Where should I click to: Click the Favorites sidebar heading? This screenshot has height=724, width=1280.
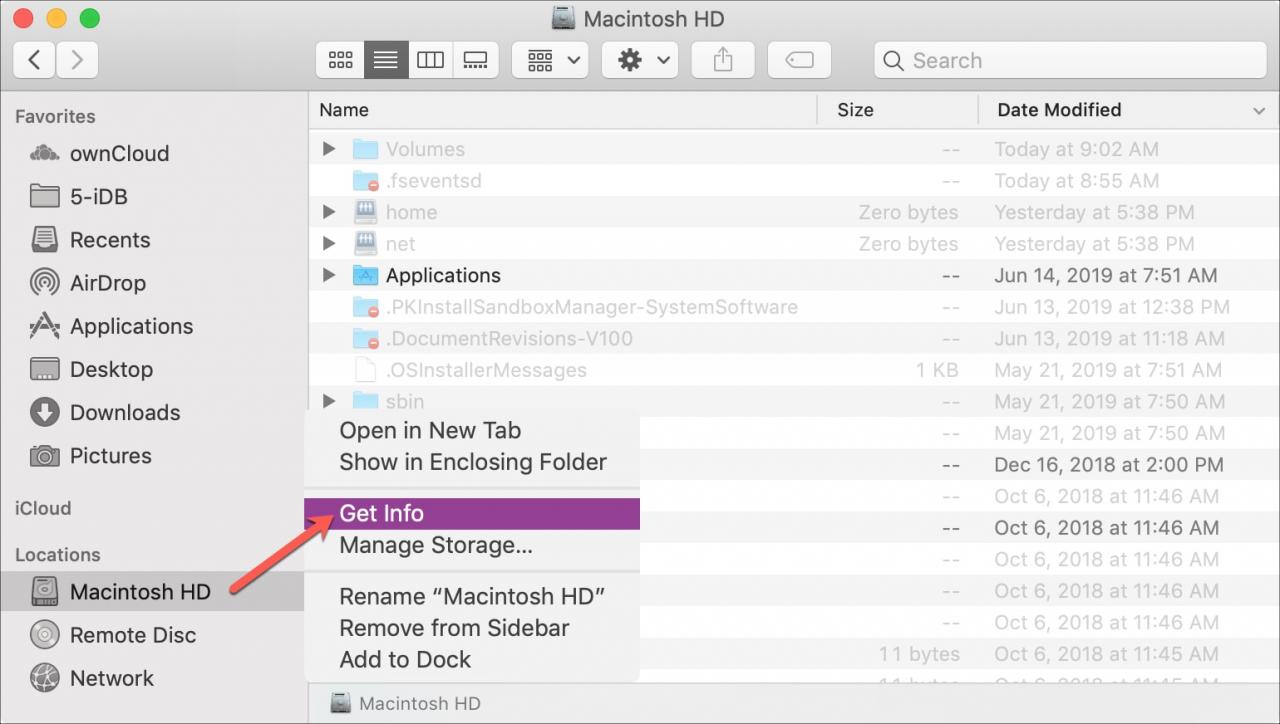[x=55, y=116]
